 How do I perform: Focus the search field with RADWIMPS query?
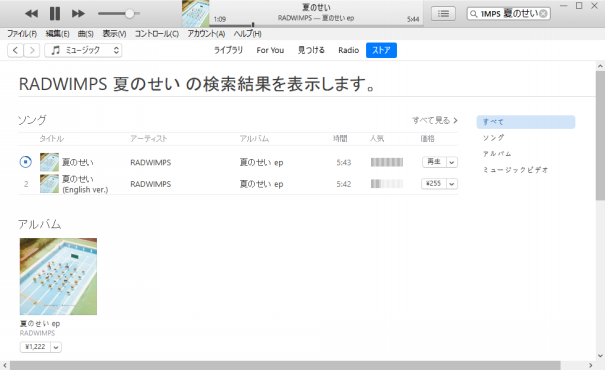coord(509,14)
